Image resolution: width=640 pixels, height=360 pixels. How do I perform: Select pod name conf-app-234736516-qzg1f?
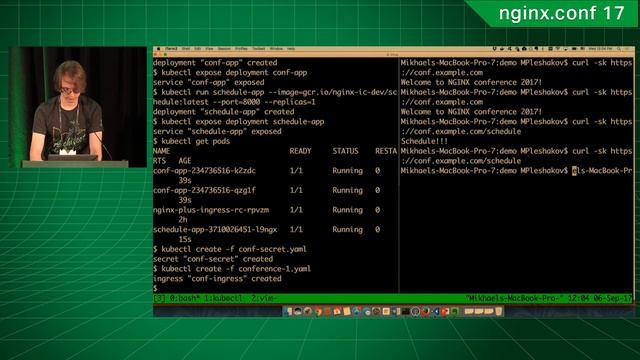pyautogui.click(x=204, y=190)
